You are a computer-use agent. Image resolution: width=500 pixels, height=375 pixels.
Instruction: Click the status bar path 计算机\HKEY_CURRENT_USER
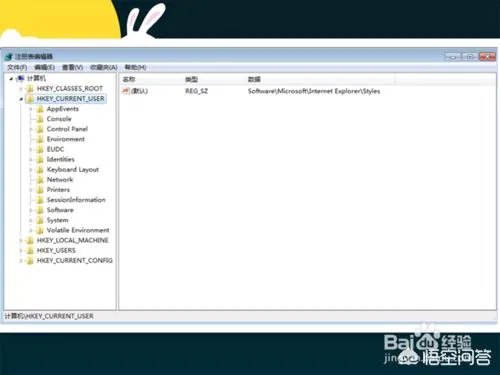point(49,316)
